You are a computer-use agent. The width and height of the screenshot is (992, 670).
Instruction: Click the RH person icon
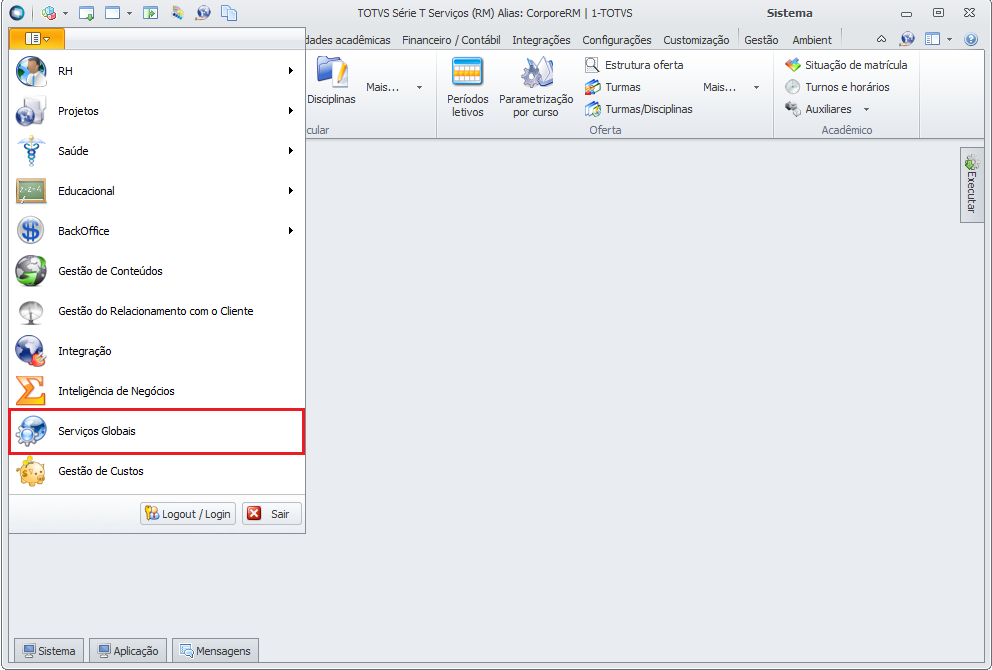click(31, 71)
